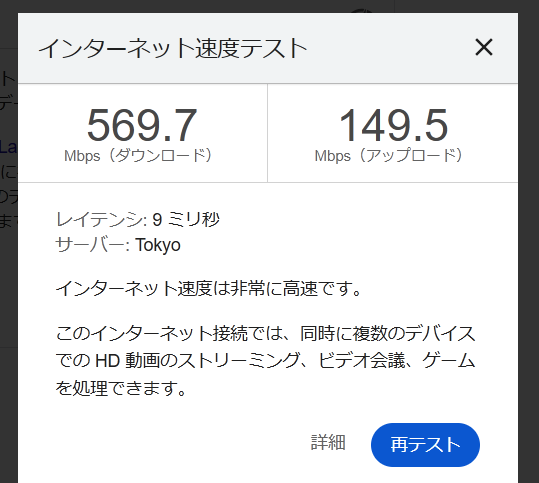Select the 149.5 upload speed value
The image size is (539, 483).
(x=393, y=125)
